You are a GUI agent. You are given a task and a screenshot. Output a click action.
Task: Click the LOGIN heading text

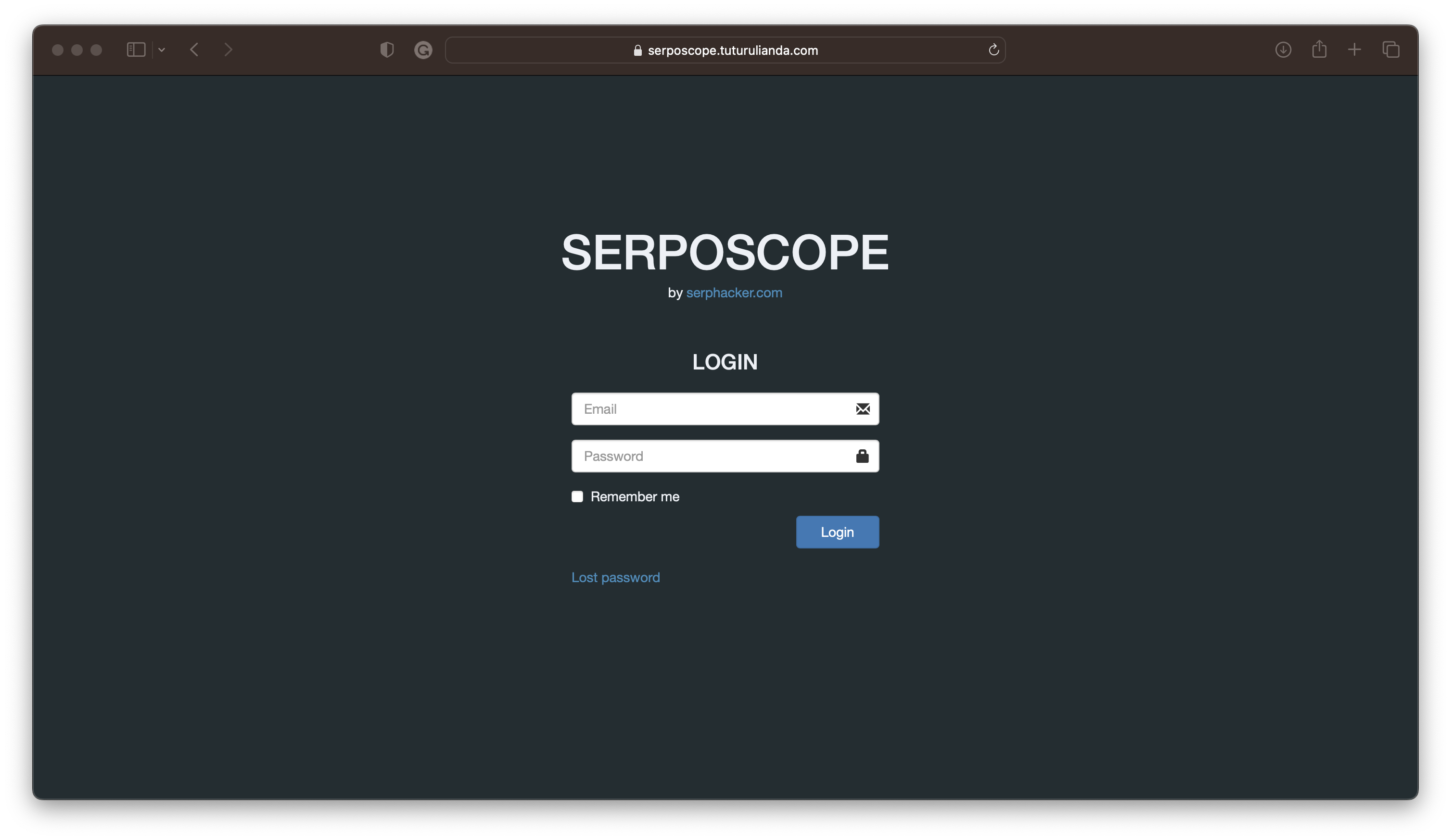pos(725,362)
